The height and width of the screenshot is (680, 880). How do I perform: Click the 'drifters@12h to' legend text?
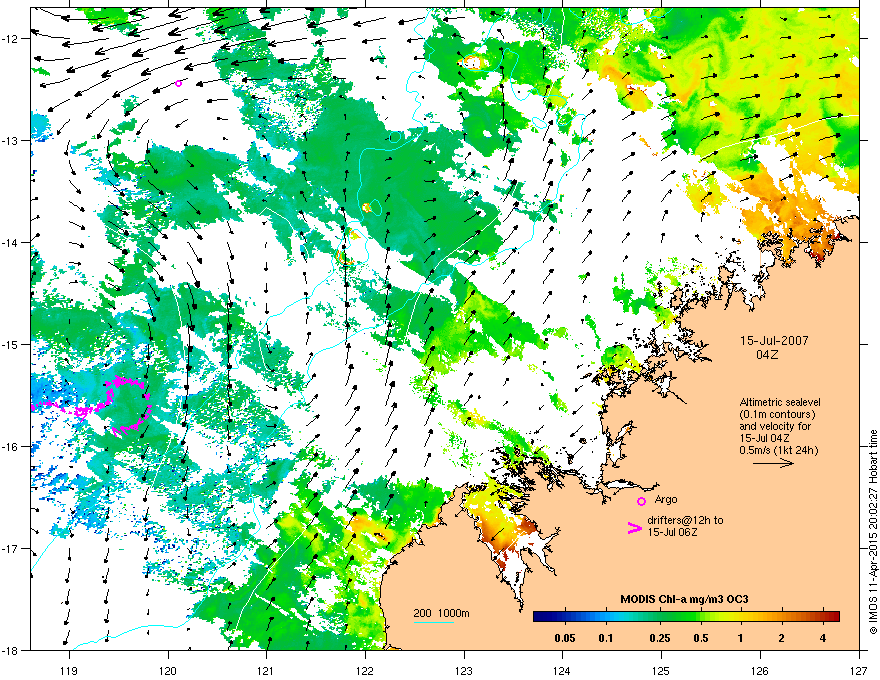coord(685,520)
